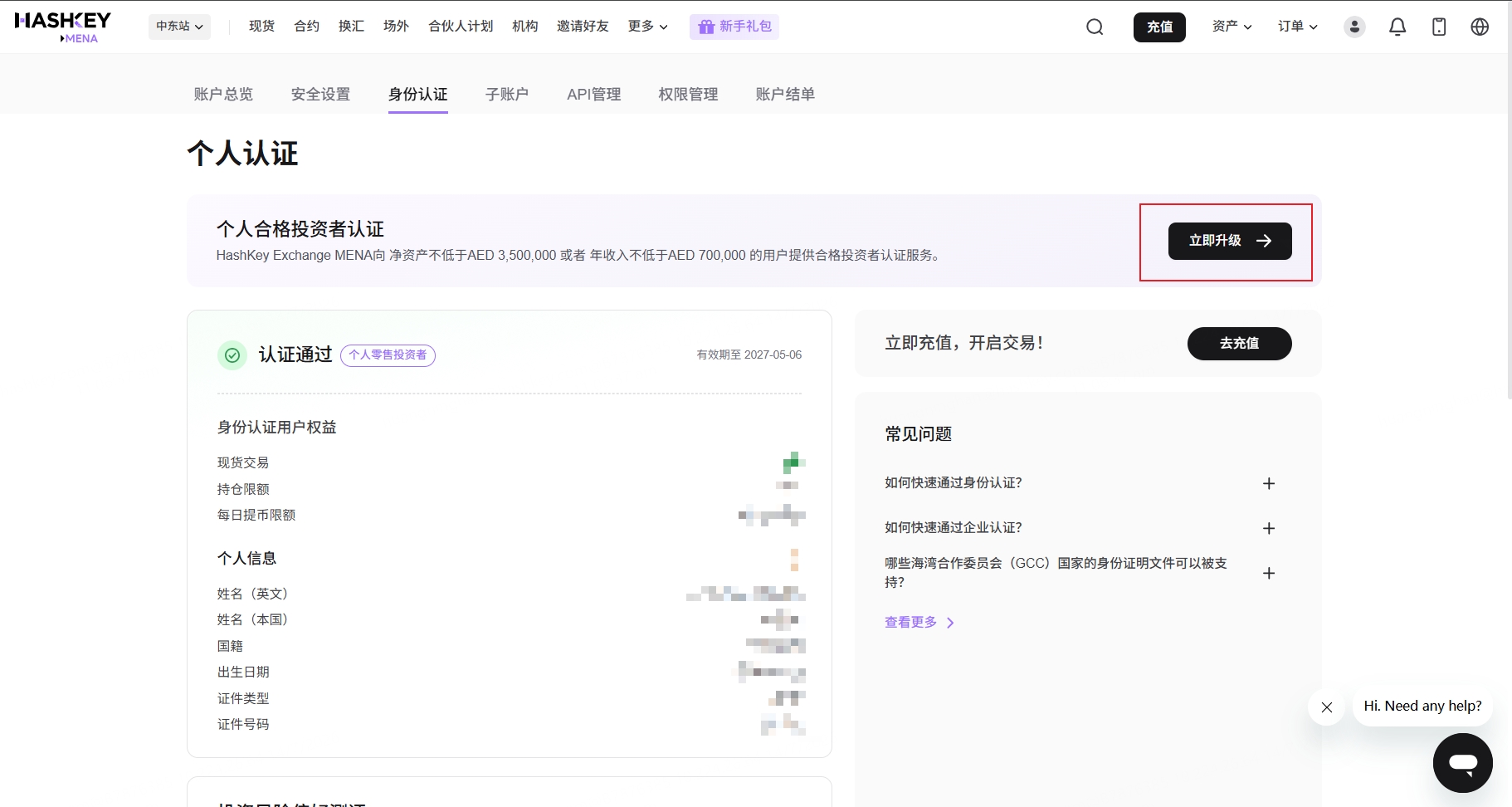This screenshot has height=807, width=1512.
Task: Open the user profile avatar icon
Action: (1354, 27)
